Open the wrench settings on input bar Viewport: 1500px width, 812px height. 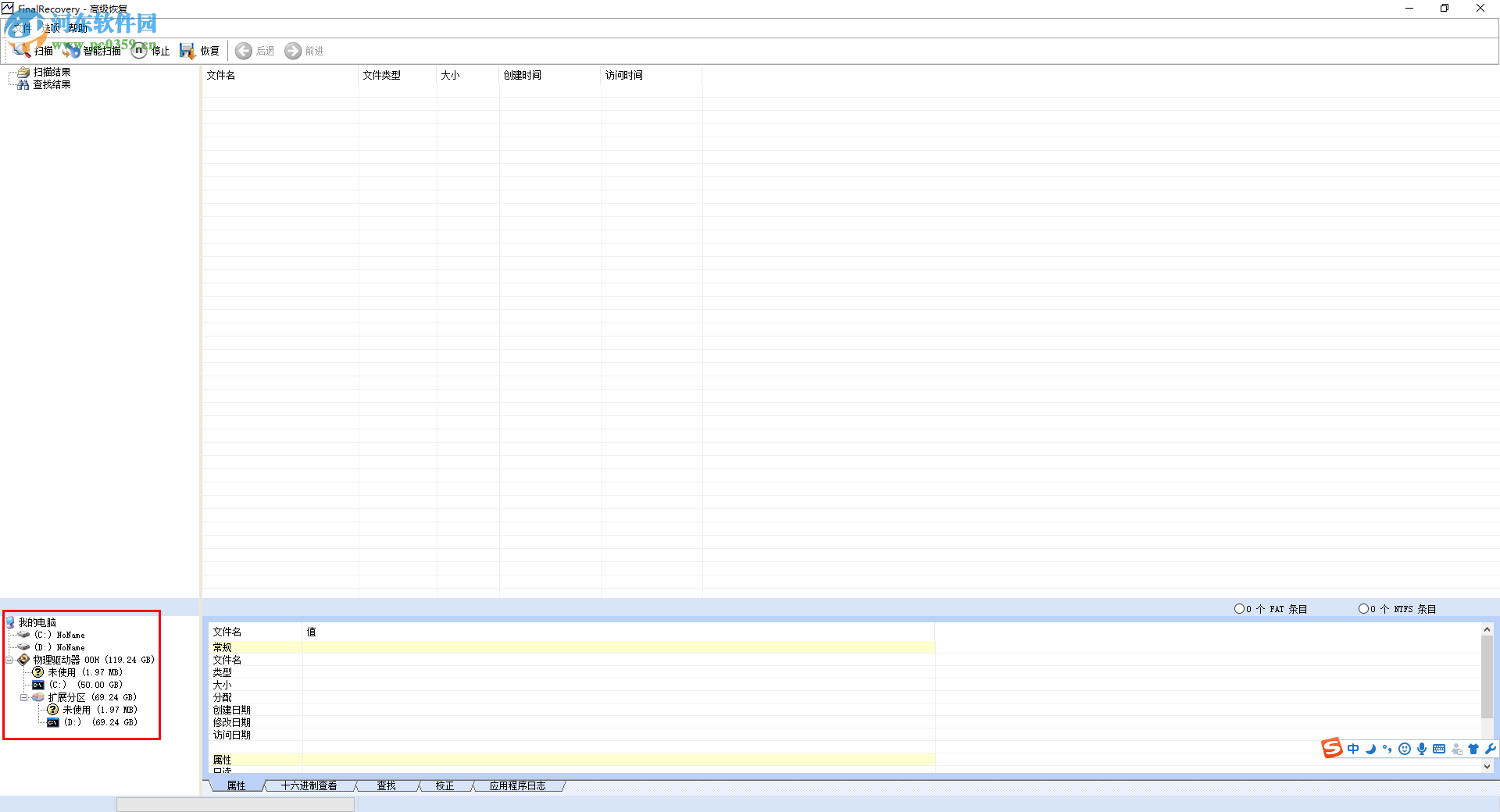click(1491, 749)
